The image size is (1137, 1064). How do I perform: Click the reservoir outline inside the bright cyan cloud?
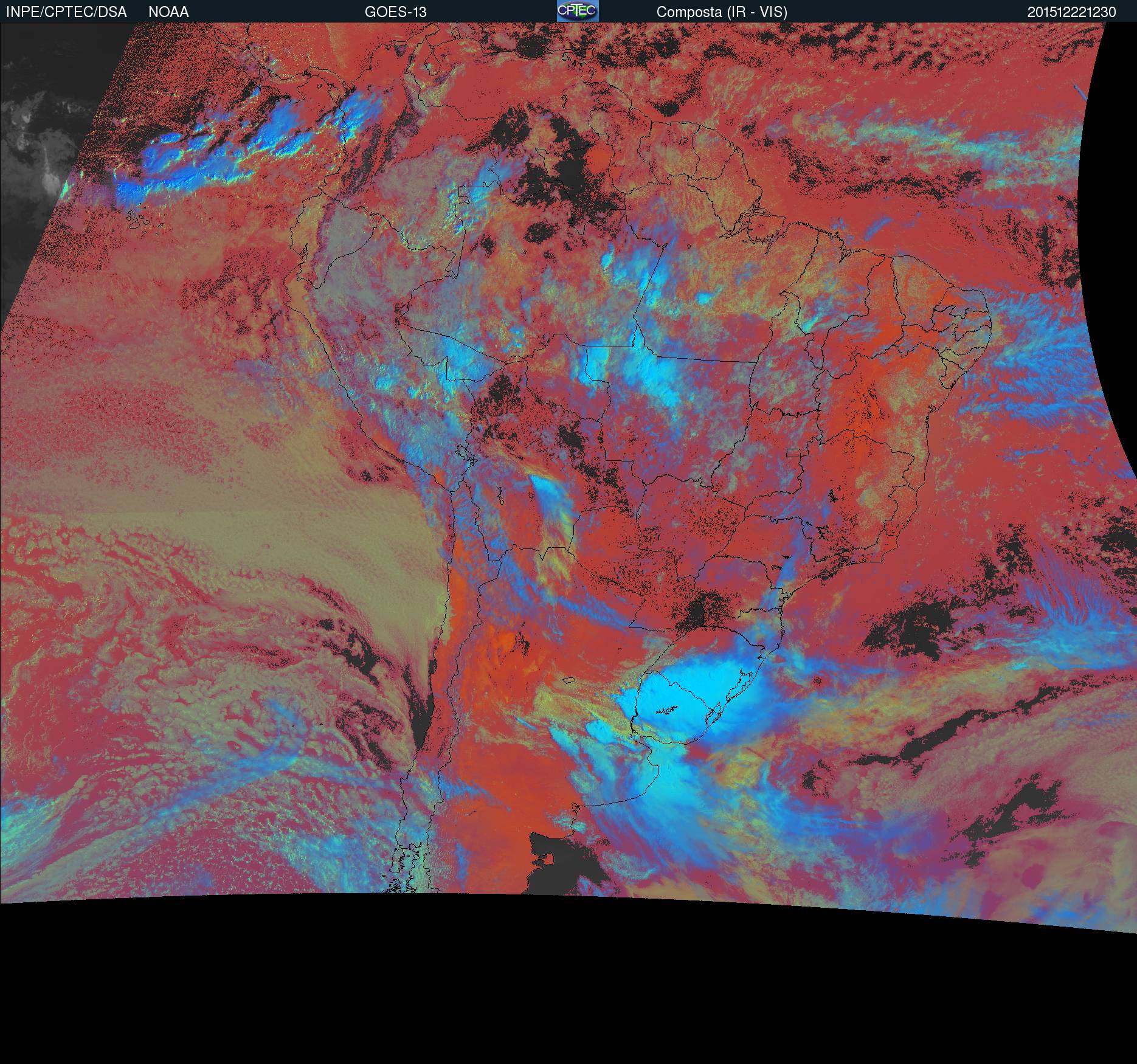[x=667, y=710]
